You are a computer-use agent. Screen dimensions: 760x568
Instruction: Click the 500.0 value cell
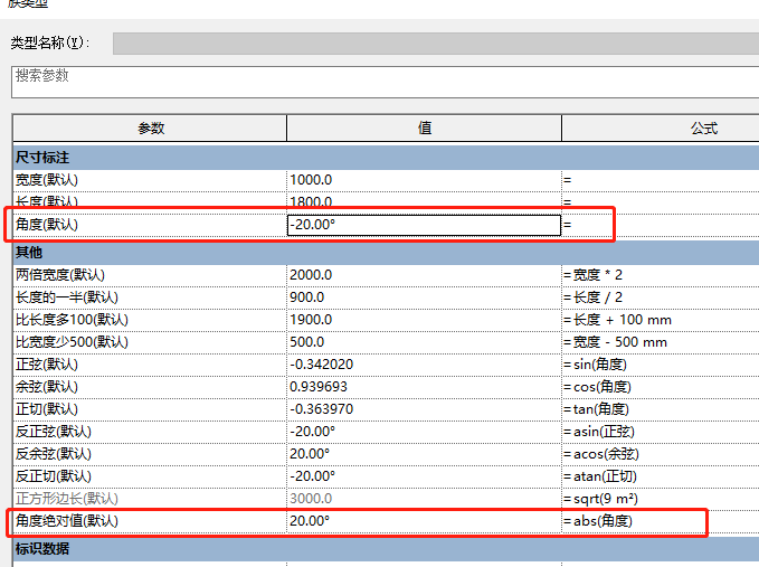[x=424, y=342]
